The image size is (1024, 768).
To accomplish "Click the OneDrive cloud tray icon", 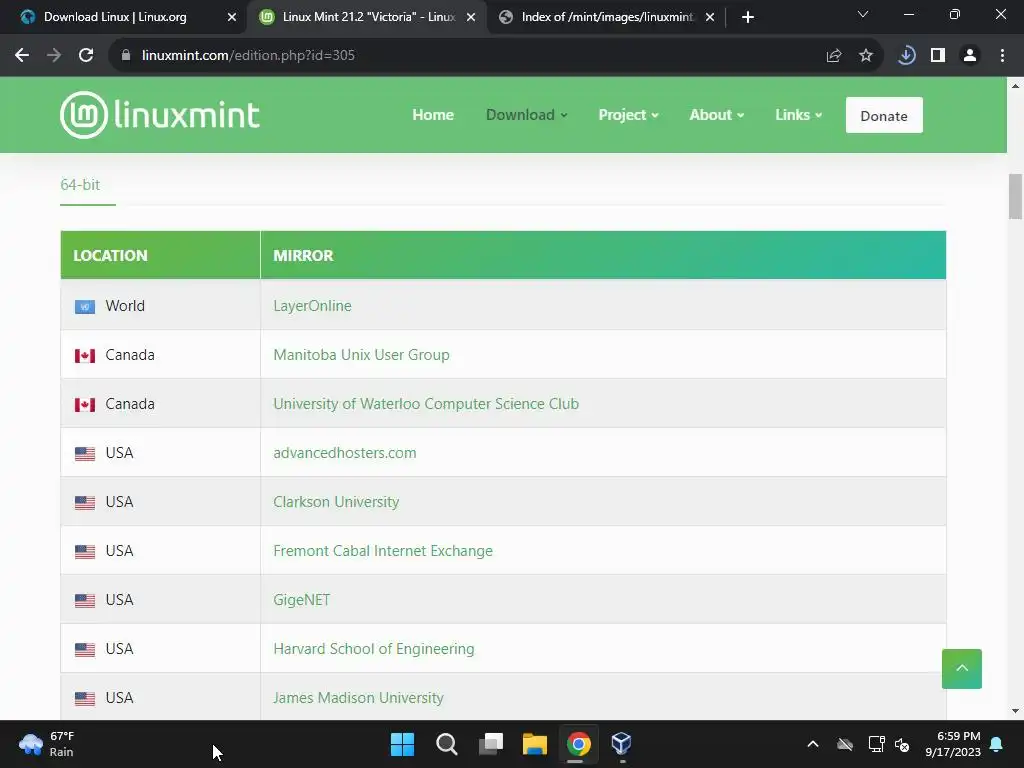I will click(845, 744).
